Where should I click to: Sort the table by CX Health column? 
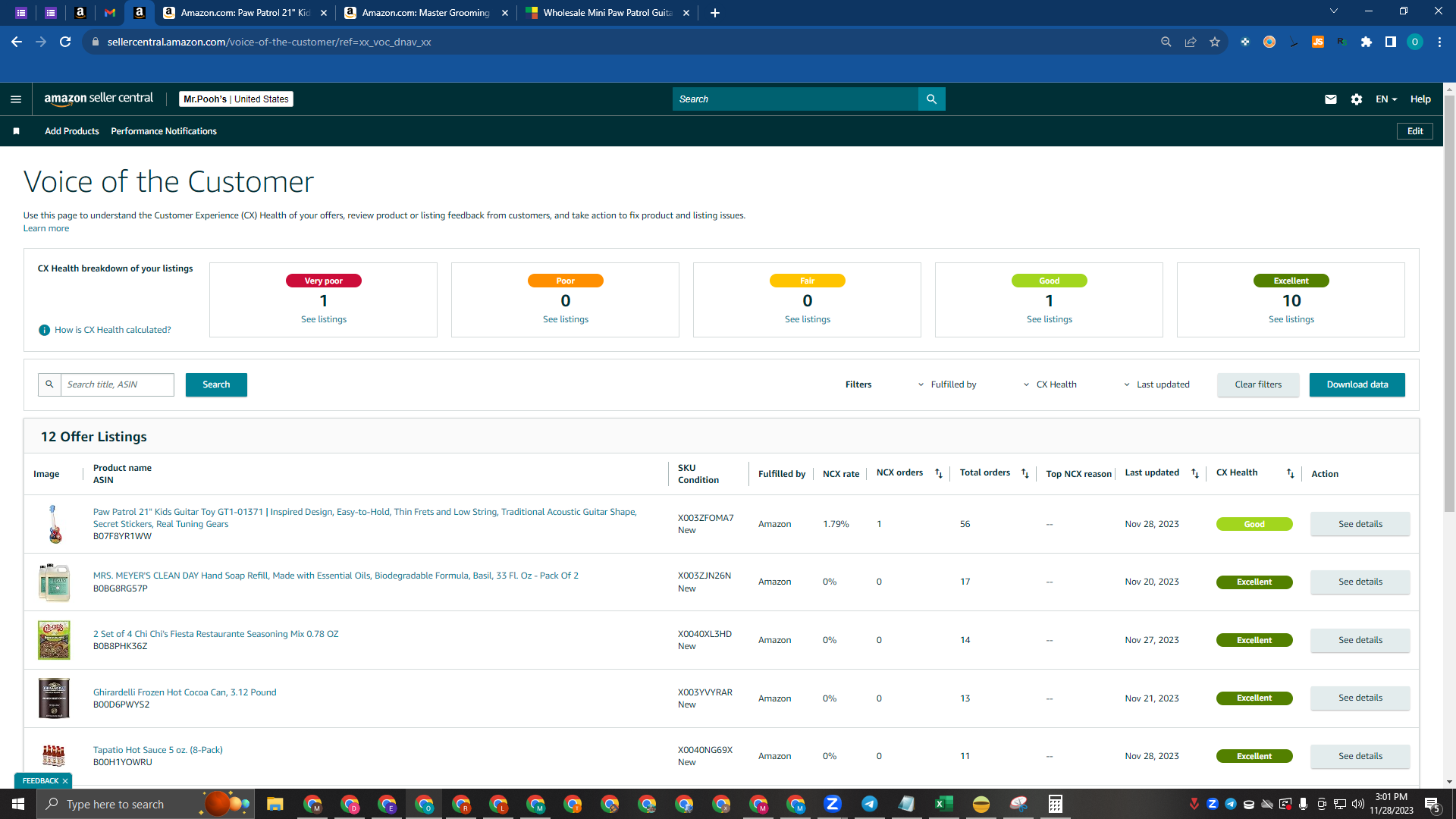click(x=1291, y=473)
